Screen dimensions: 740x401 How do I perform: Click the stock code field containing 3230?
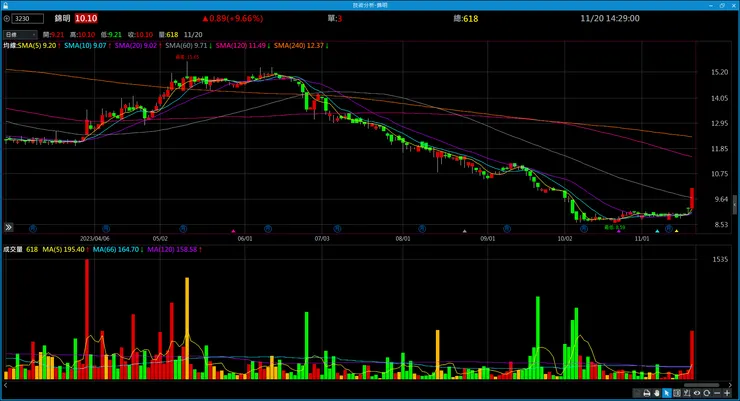[x=27, y=18]
